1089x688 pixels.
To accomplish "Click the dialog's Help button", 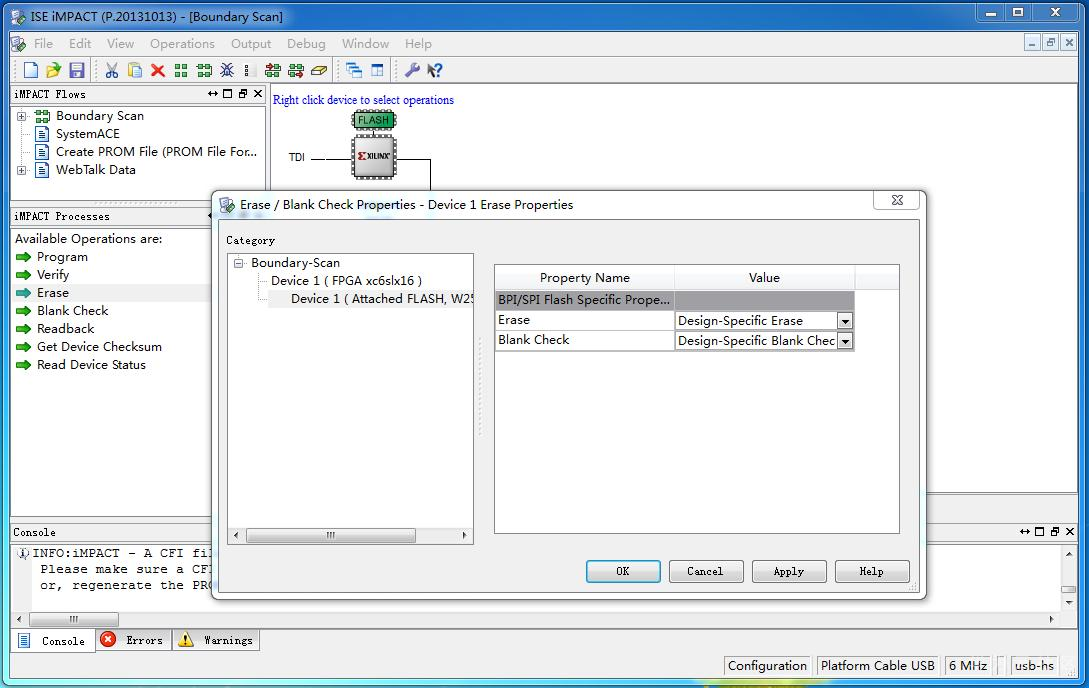I will (872, 571).
